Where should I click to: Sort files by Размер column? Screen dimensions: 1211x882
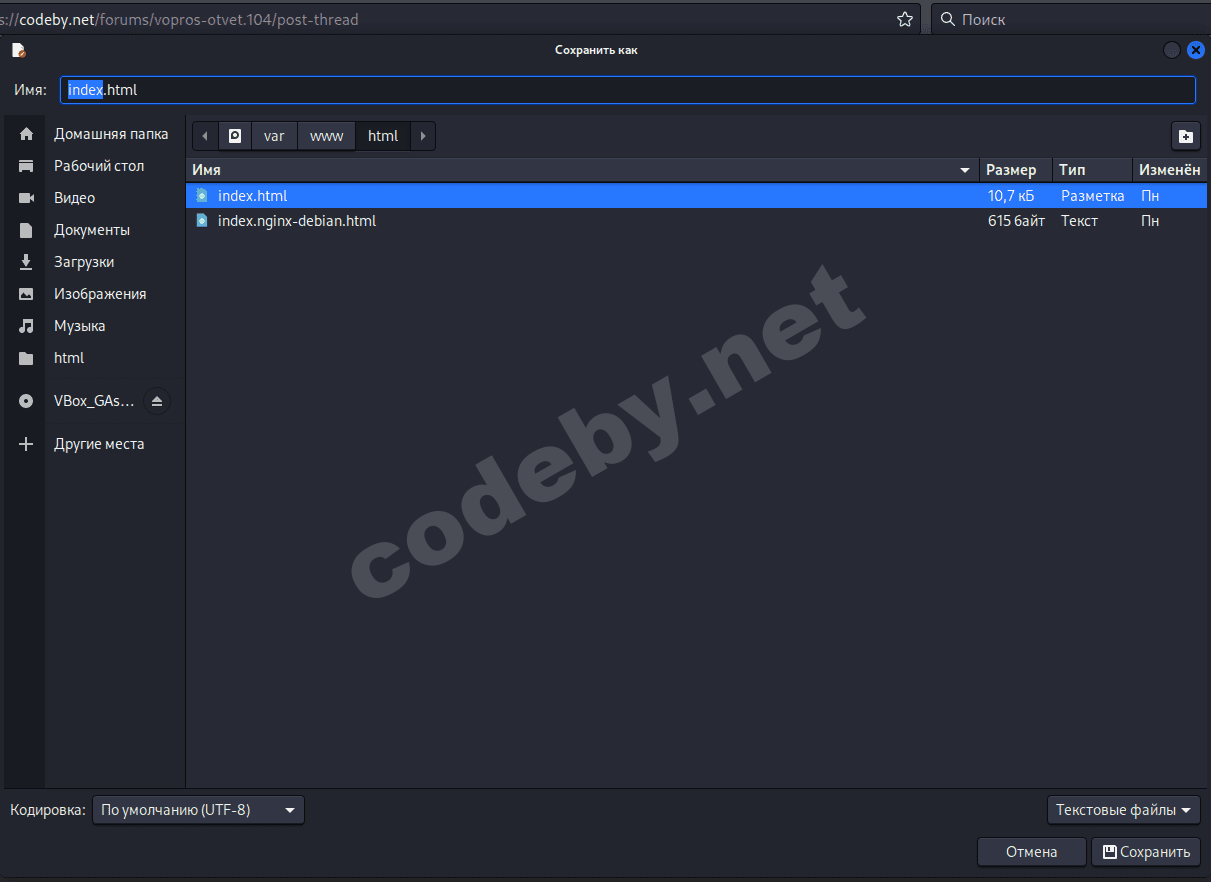point(1016,170)
